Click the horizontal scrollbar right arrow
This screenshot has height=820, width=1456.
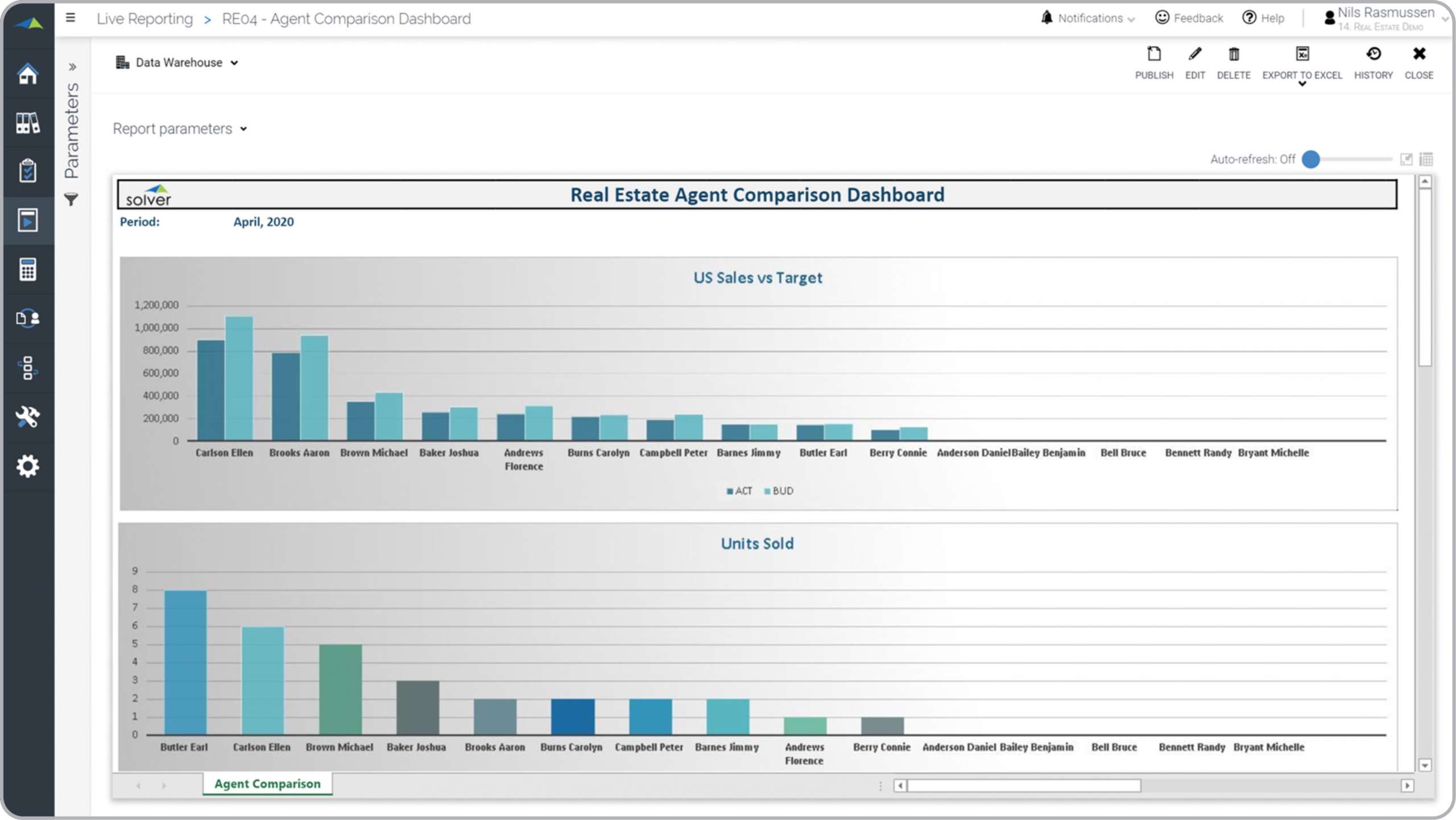pyautogui.click(x=1407, y=786)
